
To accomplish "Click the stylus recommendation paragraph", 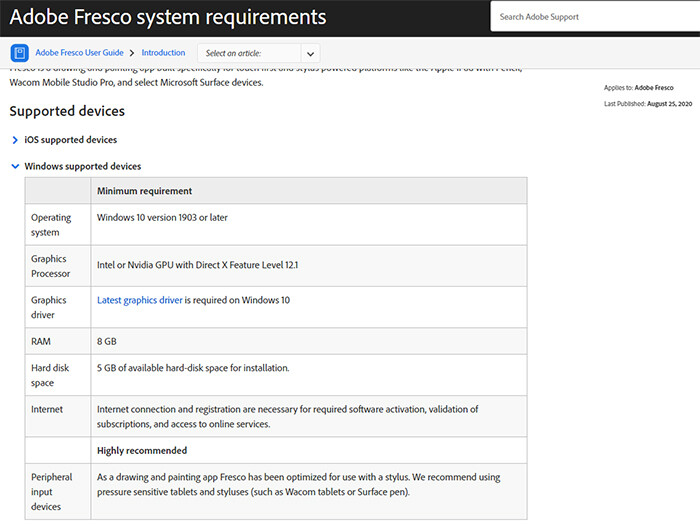I will click(x=298, y=484).
